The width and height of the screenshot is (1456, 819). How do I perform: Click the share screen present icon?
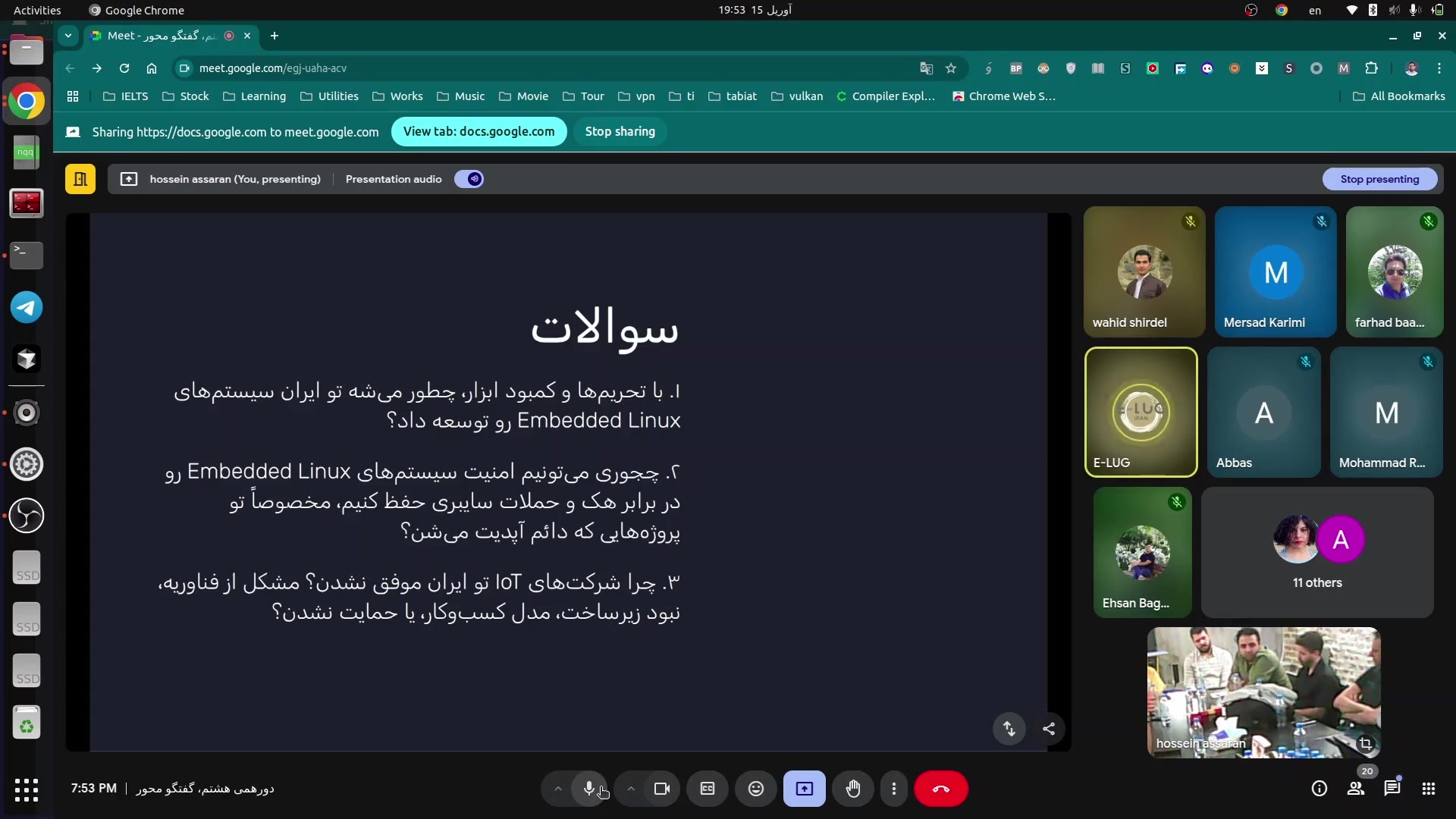(x=804, y=789)
